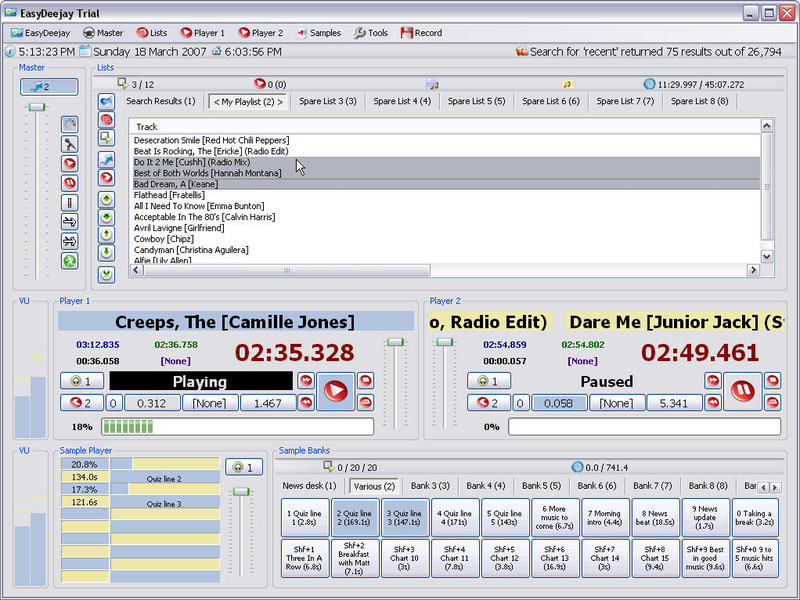Switch to the News desk (1) sample tab

309,486
